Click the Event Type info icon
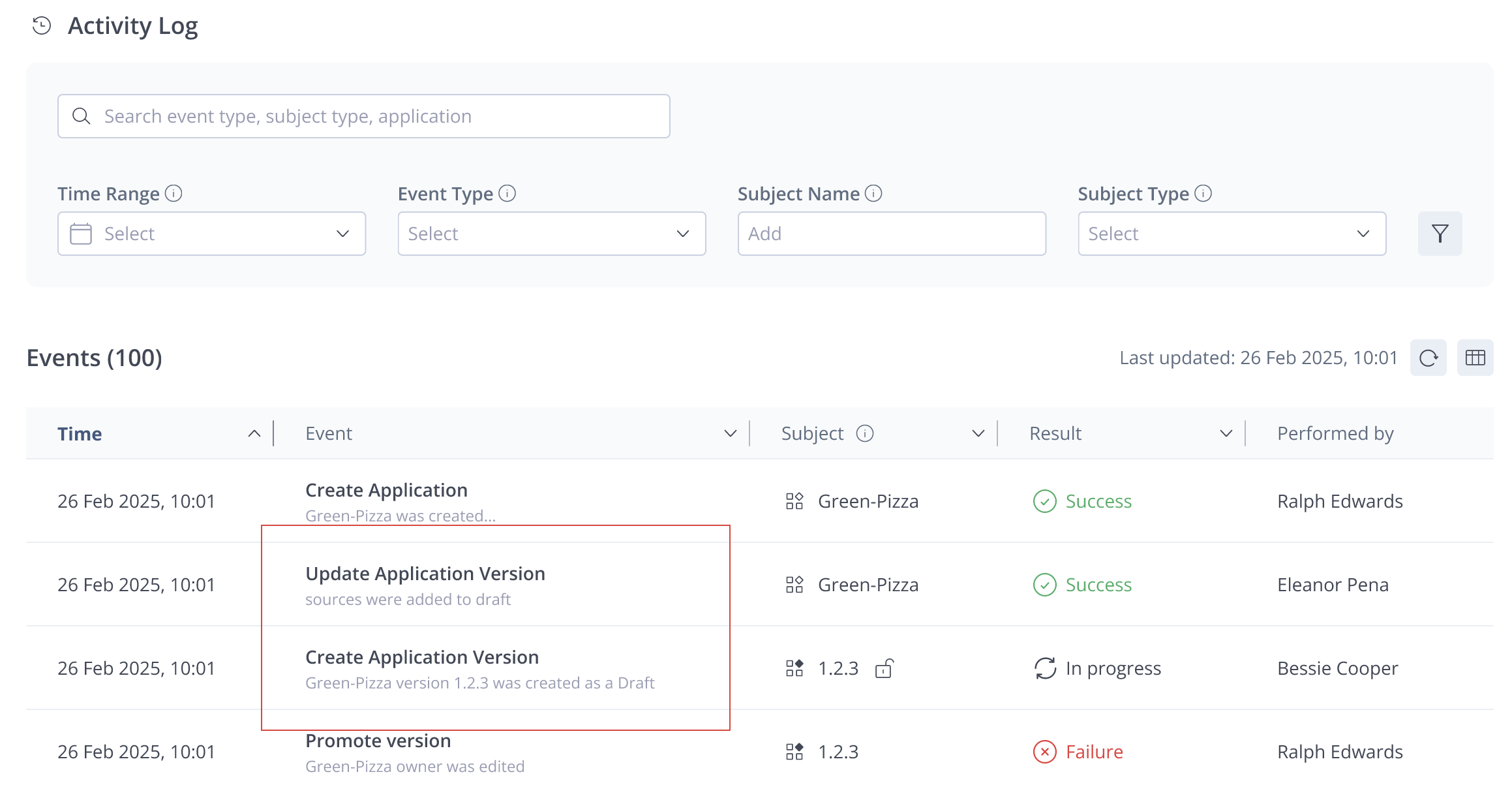The width and height of the screenshot is (1512, 787). [x=507, y=194]
